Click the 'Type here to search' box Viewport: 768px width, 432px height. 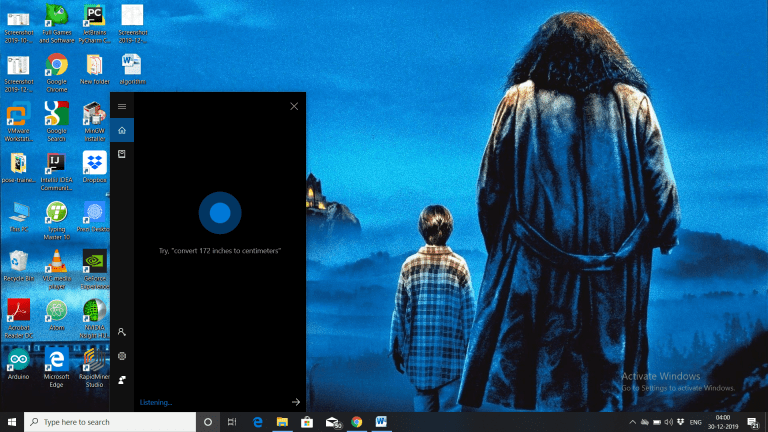110,422
